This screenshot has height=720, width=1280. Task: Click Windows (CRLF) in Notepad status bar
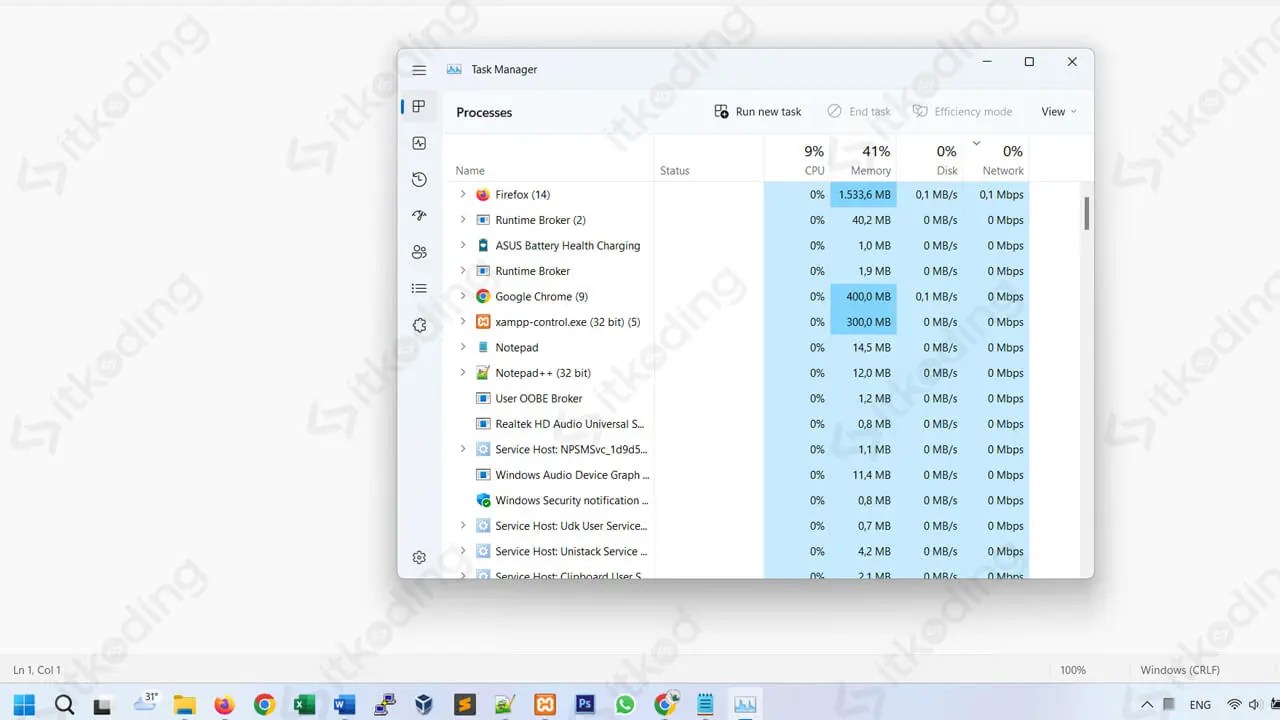point(1180,670)
